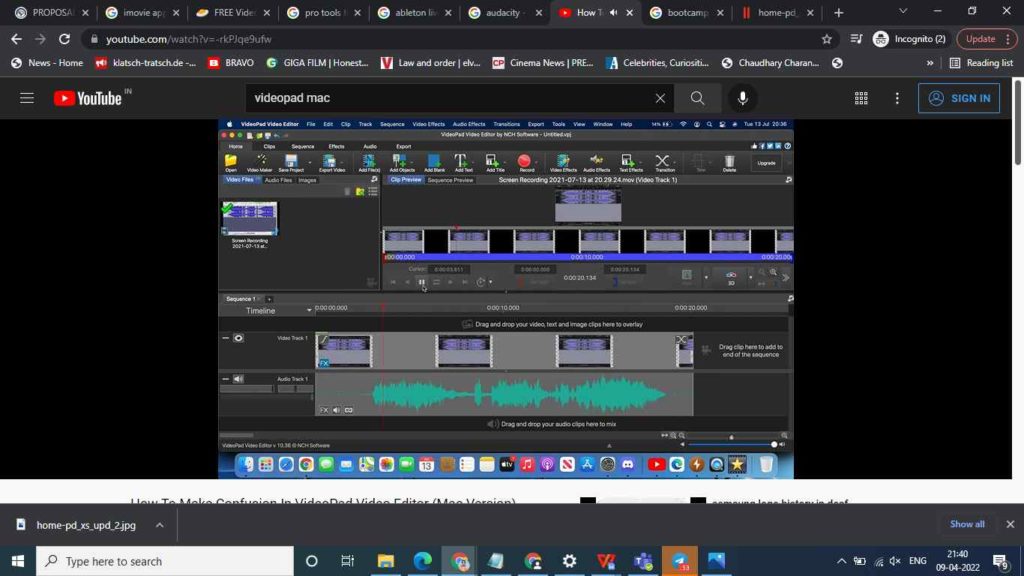The height and width of the screenshot is (576, 1024).
Task: Click the Add Objects toolbar icon
Action: coord(399,161)
